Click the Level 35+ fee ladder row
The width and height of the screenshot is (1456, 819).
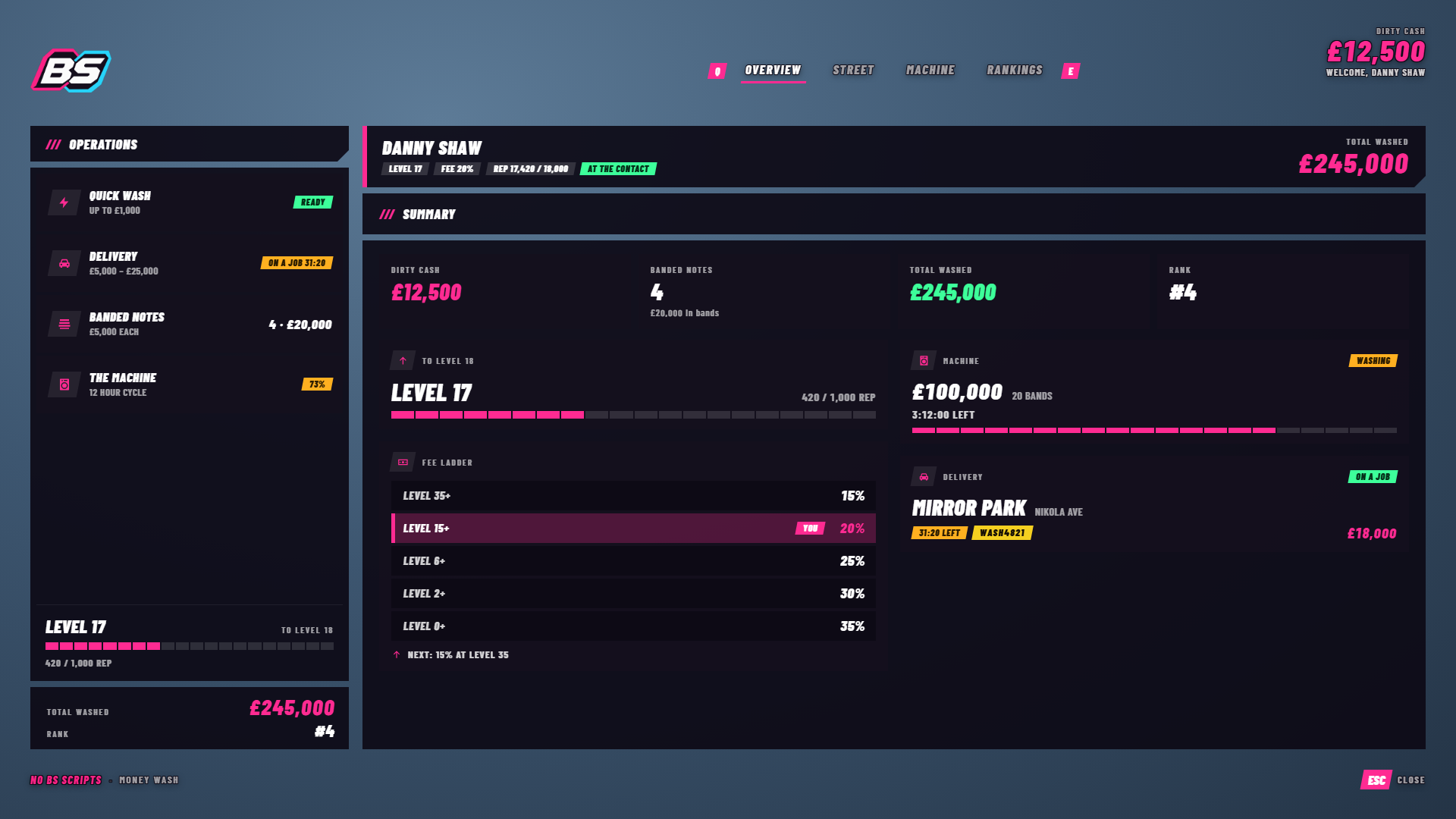(x=633, y=495)
